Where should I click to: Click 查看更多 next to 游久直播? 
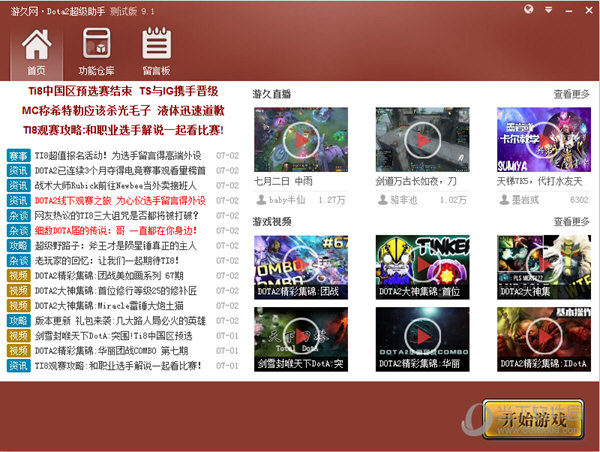tap(571, 94)
